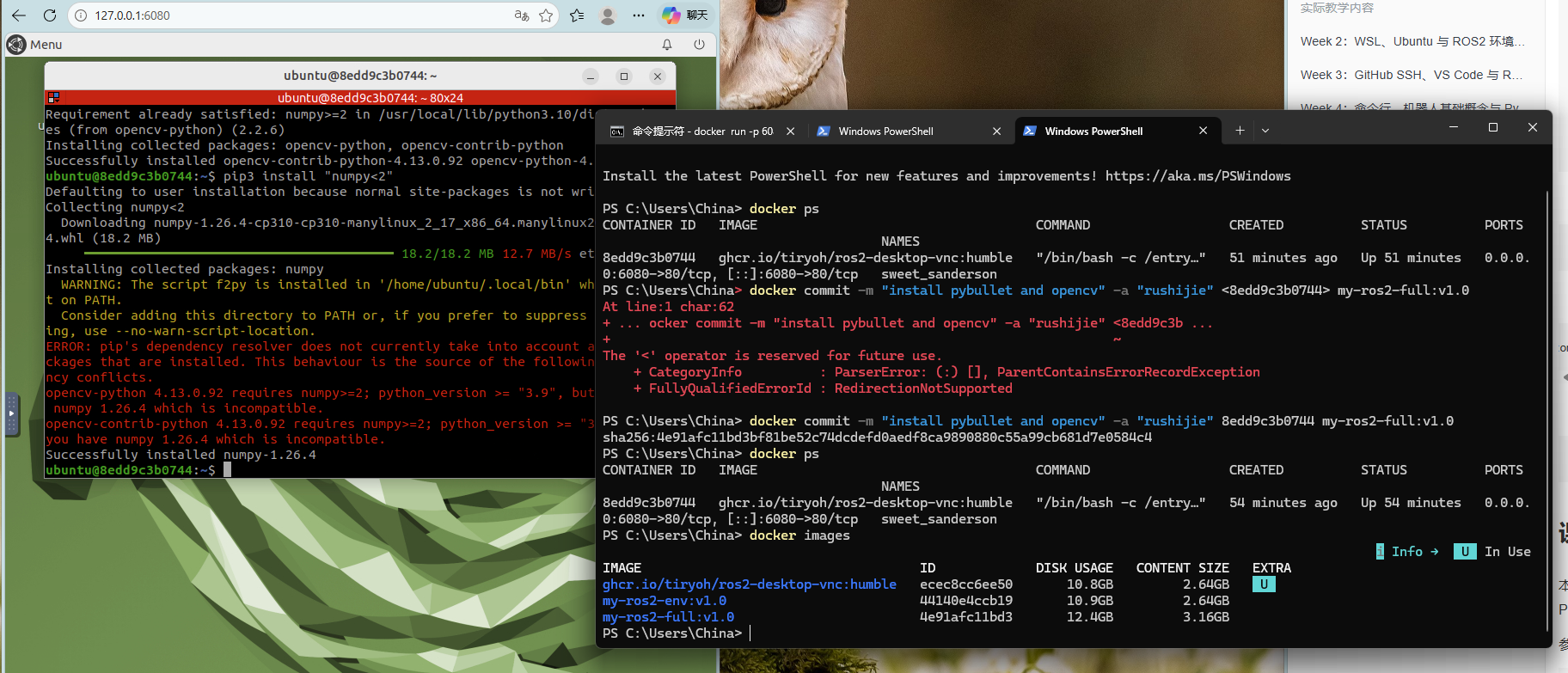The height and width of the screenshot is (673, 1568).
Task: Click the final PS C:\Users\China> prompt
Action: coord(672,633)
